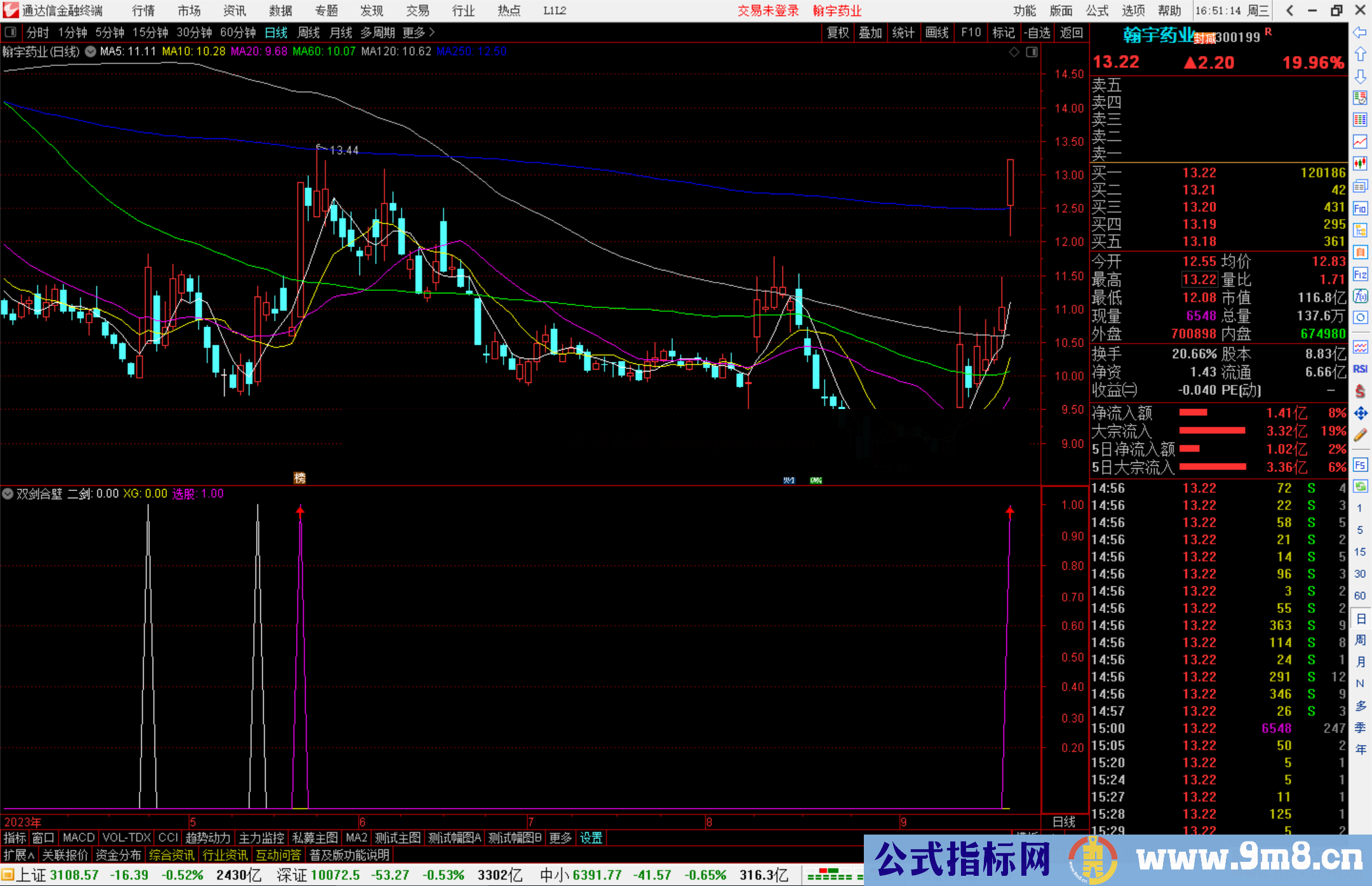
Task: Open dropdown beside 双剑合璧 indicator name
Action: (8, 493)
